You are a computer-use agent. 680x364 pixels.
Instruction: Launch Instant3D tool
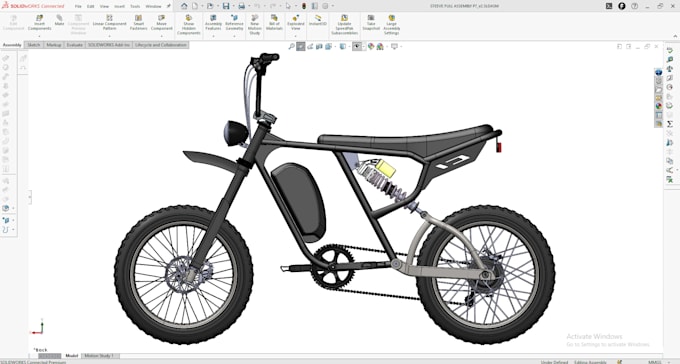(x=317, y=20)
